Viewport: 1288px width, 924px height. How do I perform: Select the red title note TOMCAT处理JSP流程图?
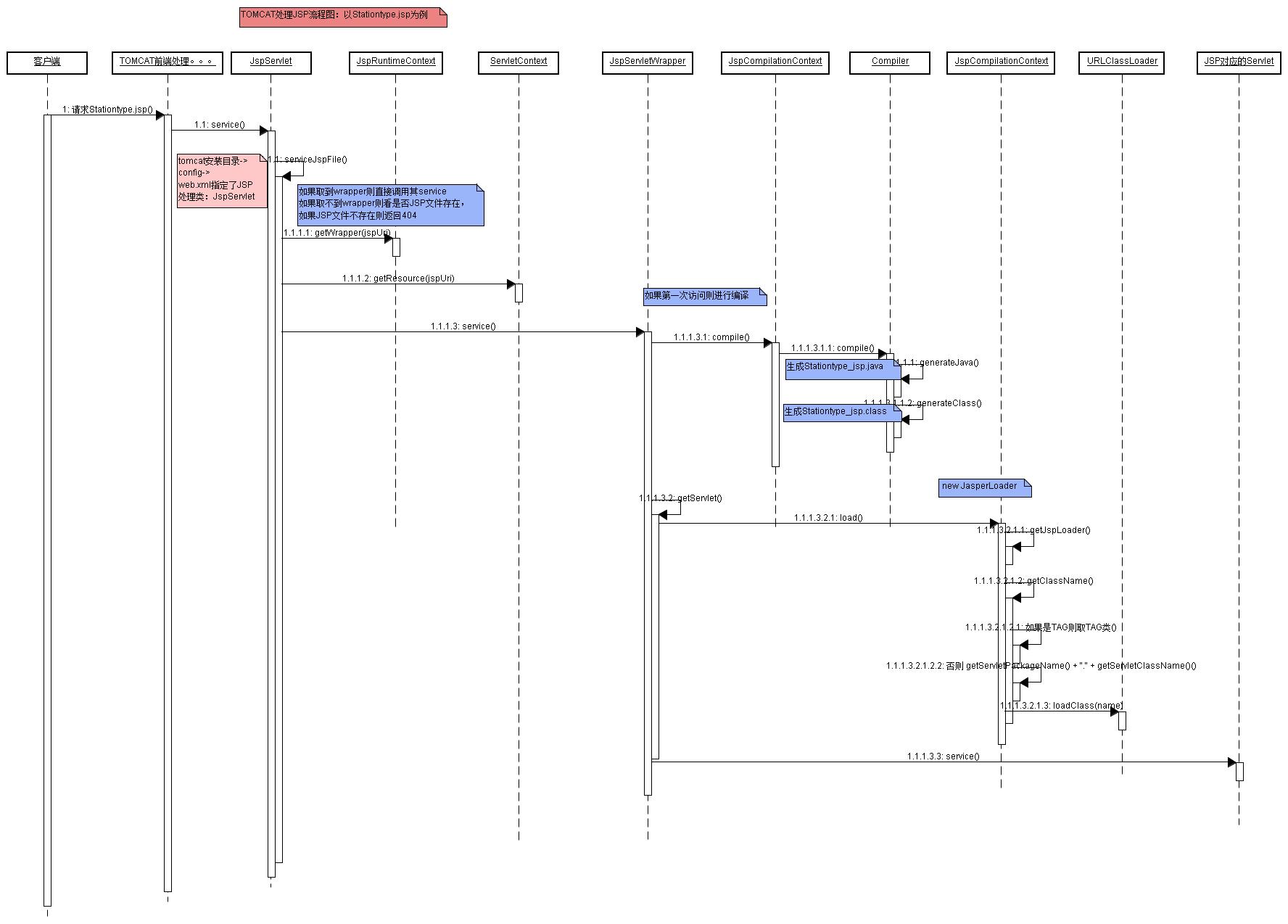(x=343, y=17)
